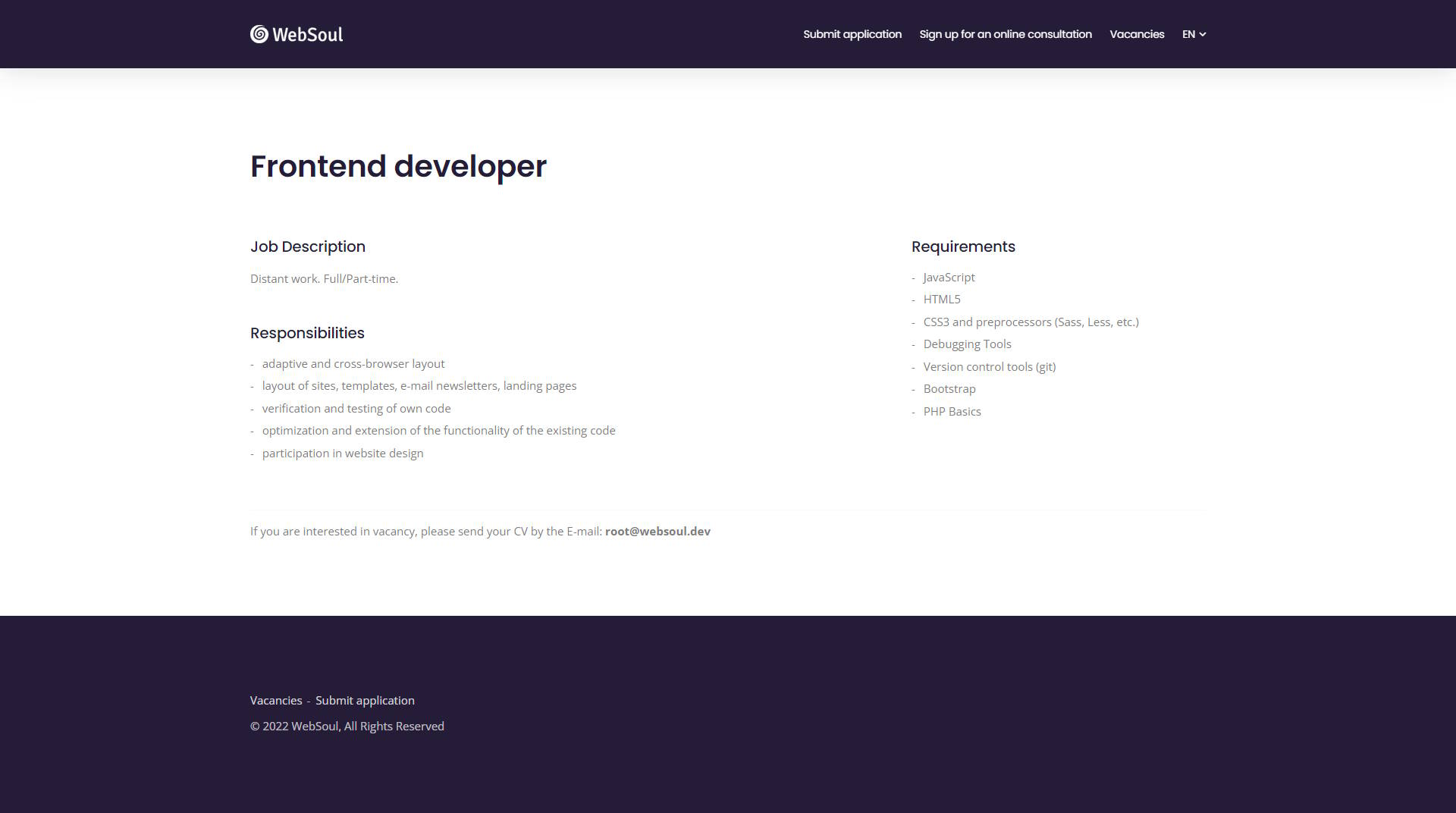1456x813 pixels.
Task: Click the Requirements section heading
Action: [x=963, y=246]
